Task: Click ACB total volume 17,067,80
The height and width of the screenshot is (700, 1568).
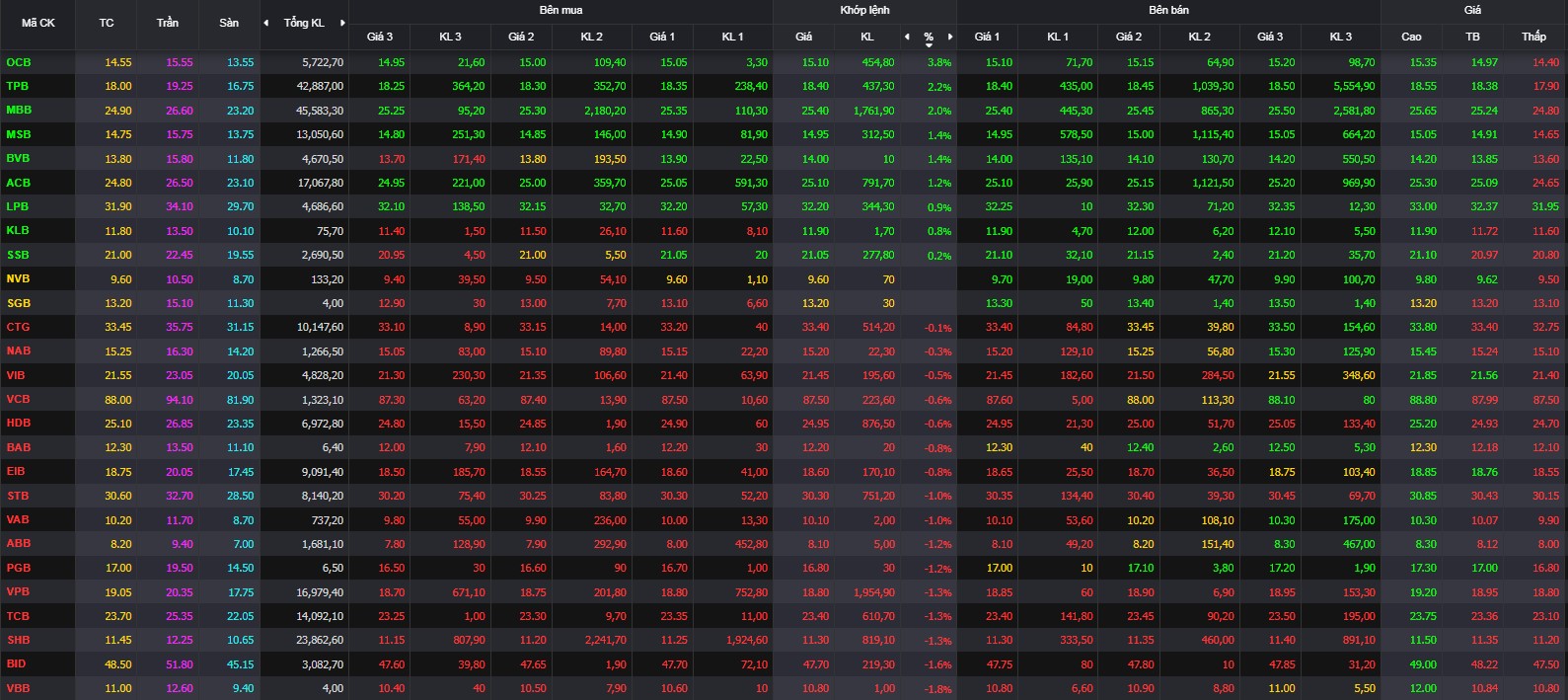Action: point(320,183)
